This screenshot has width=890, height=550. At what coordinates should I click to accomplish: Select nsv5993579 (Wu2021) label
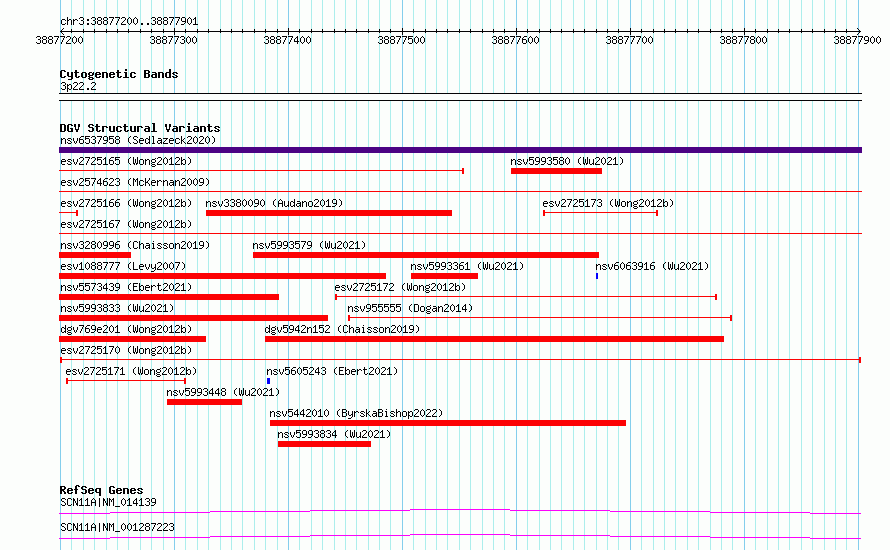coord(309,245)
